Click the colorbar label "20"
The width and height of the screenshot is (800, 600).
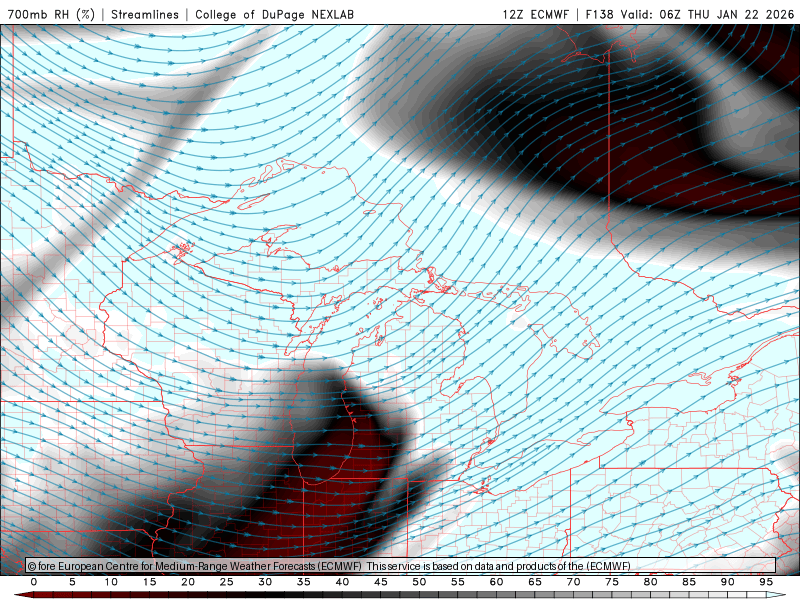[188, 582]
